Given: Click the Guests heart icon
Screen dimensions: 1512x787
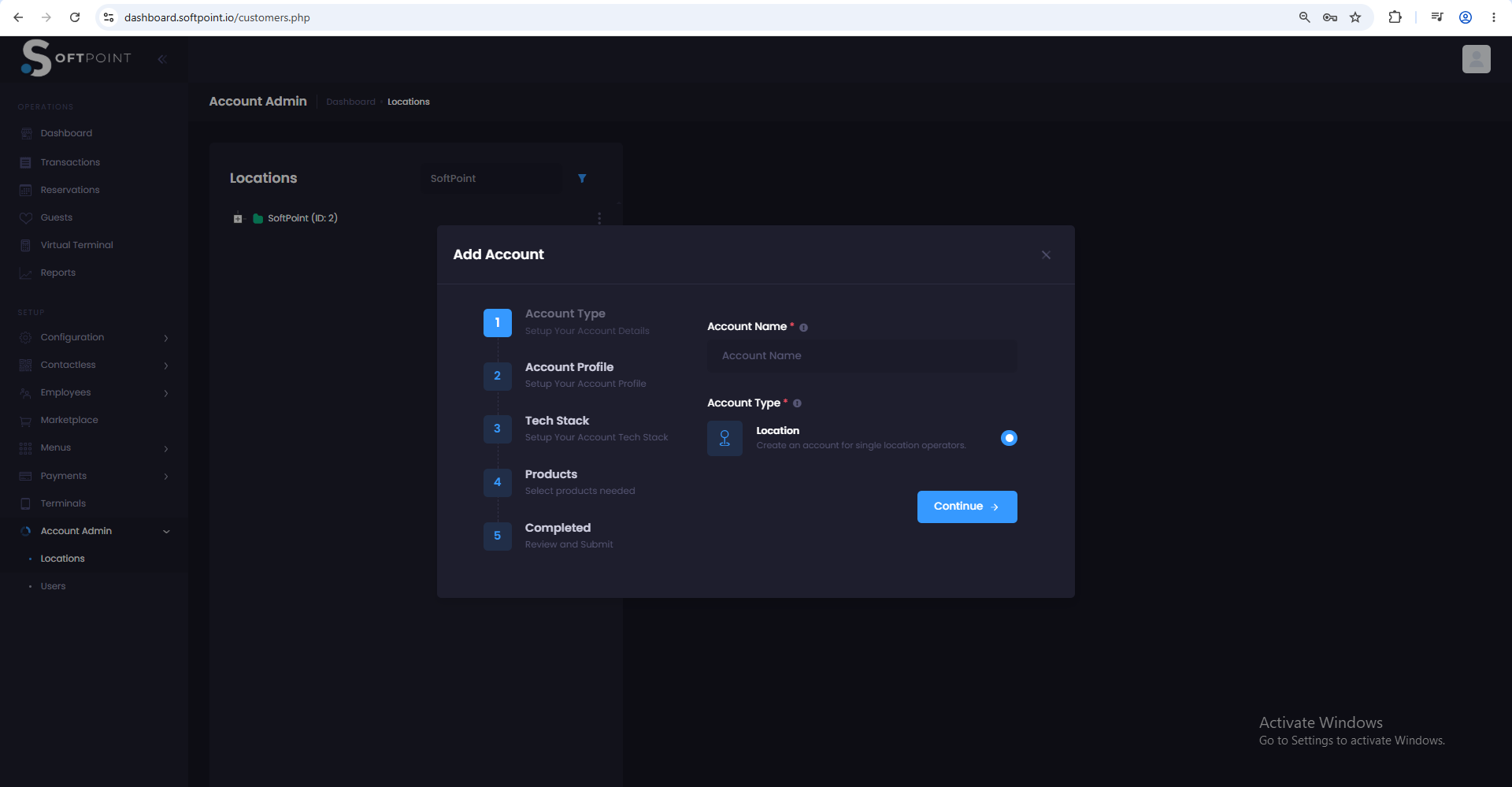Looking at the screenshot, I should coord(25,217).
